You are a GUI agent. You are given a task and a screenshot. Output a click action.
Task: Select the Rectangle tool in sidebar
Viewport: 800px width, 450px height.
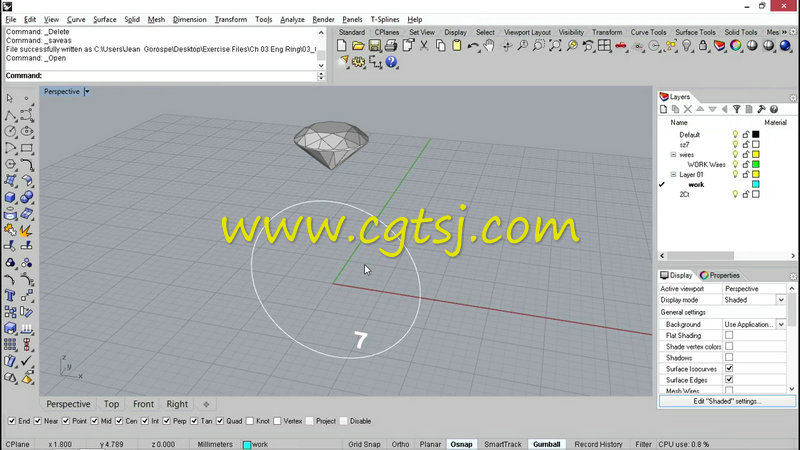27,148
